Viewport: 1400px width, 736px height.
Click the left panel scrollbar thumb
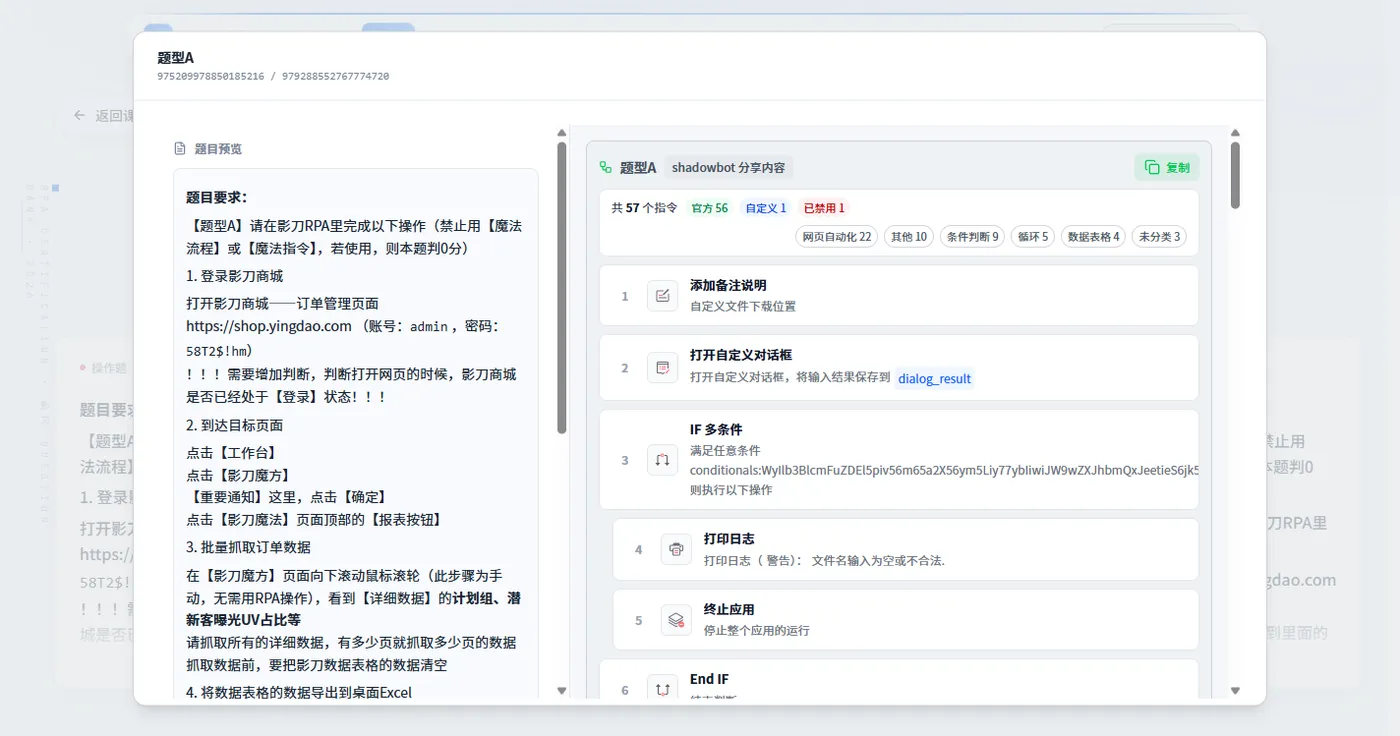562,288
